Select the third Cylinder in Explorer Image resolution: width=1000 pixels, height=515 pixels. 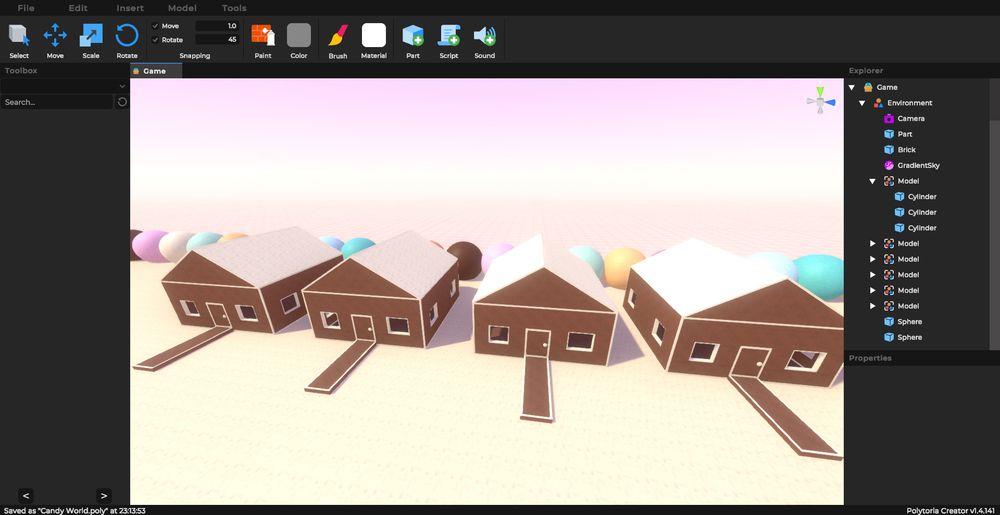pos(922,228)
